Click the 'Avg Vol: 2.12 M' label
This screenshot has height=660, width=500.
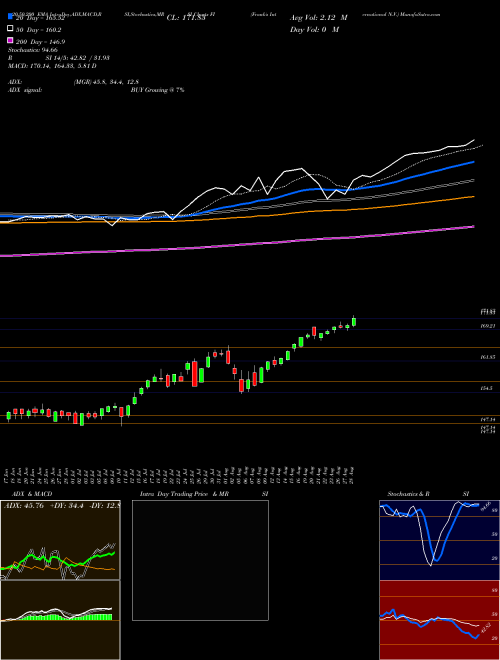click(x=319, y=18)
